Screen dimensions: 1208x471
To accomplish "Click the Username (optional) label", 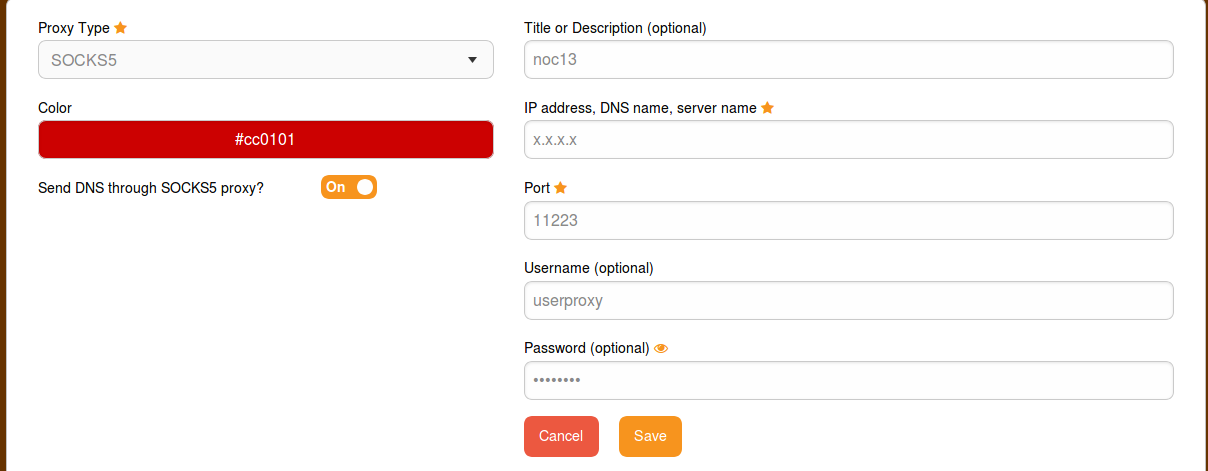I will point(588,268).
